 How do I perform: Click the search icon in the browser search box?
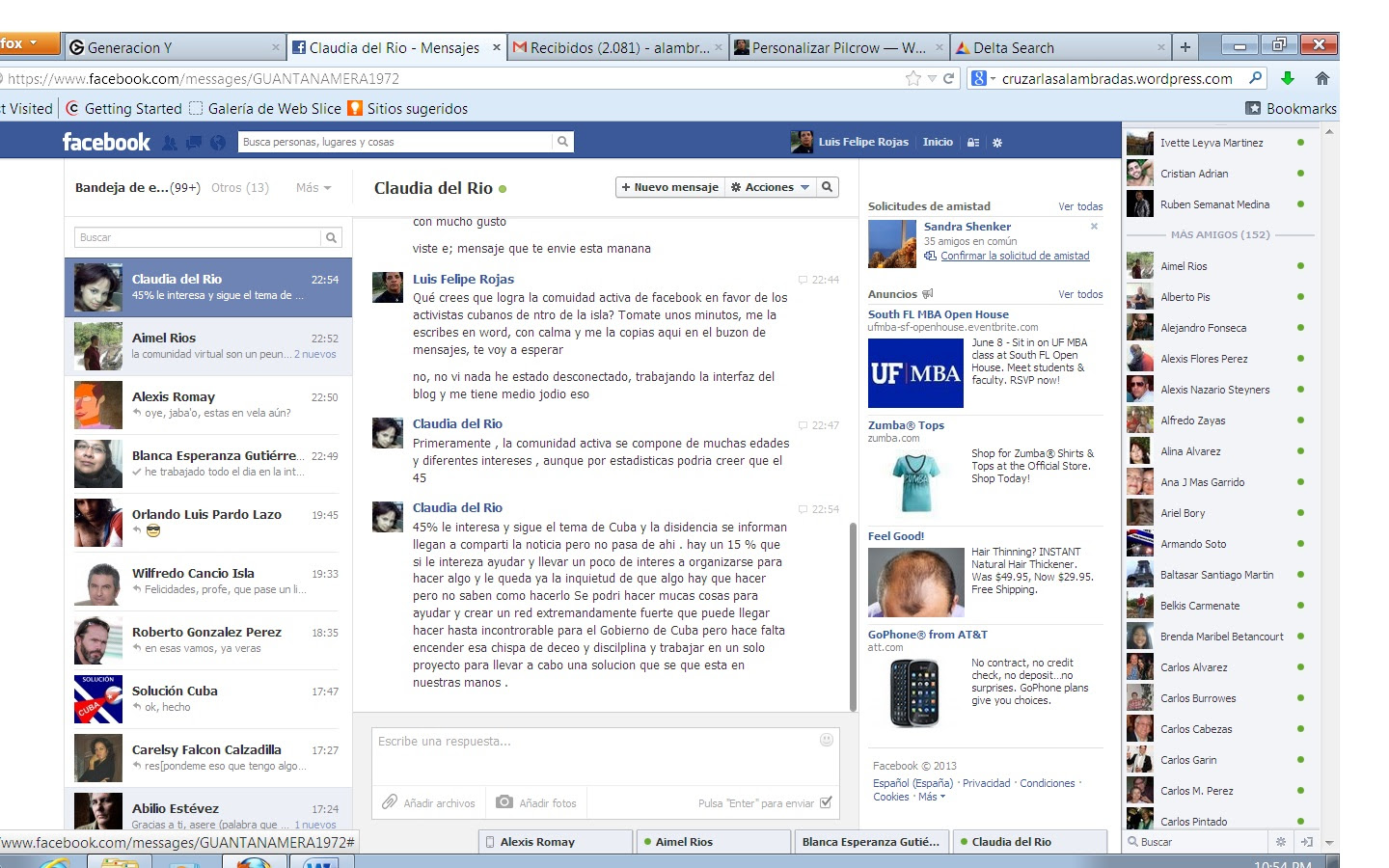coord(1255,78)
